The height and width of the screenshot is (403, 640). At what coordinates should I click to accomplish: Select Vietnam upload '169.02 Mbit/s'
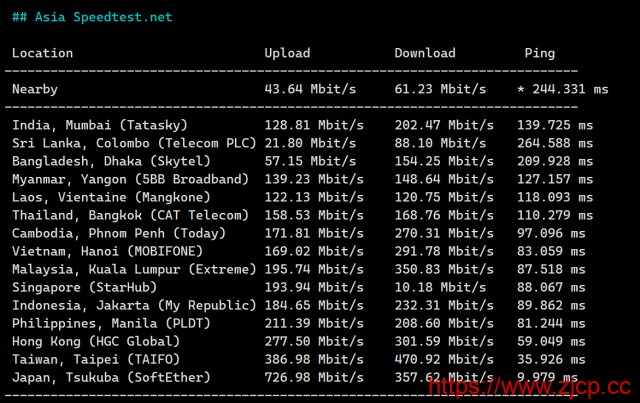pos(314,251)
